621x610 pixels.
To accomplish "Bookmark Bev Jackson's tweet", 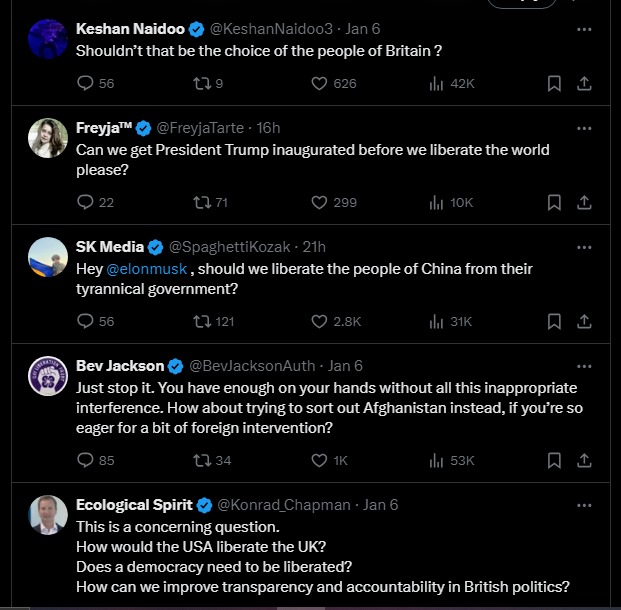I will pyautogui.click(x=554, y=461).
